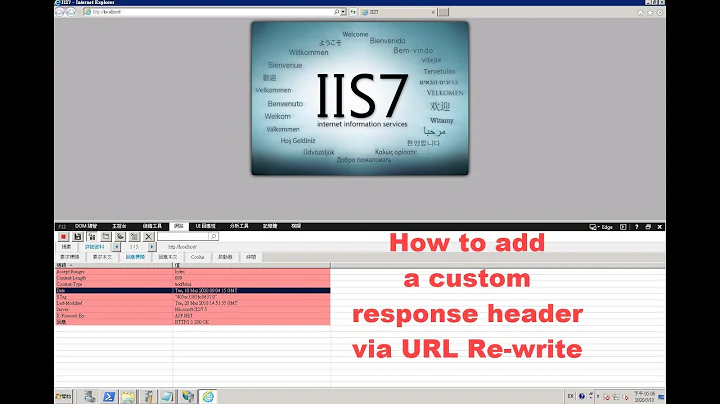Click the third icon in the network toolbar
Screen dimensions: 720x404
pos(92,236)
